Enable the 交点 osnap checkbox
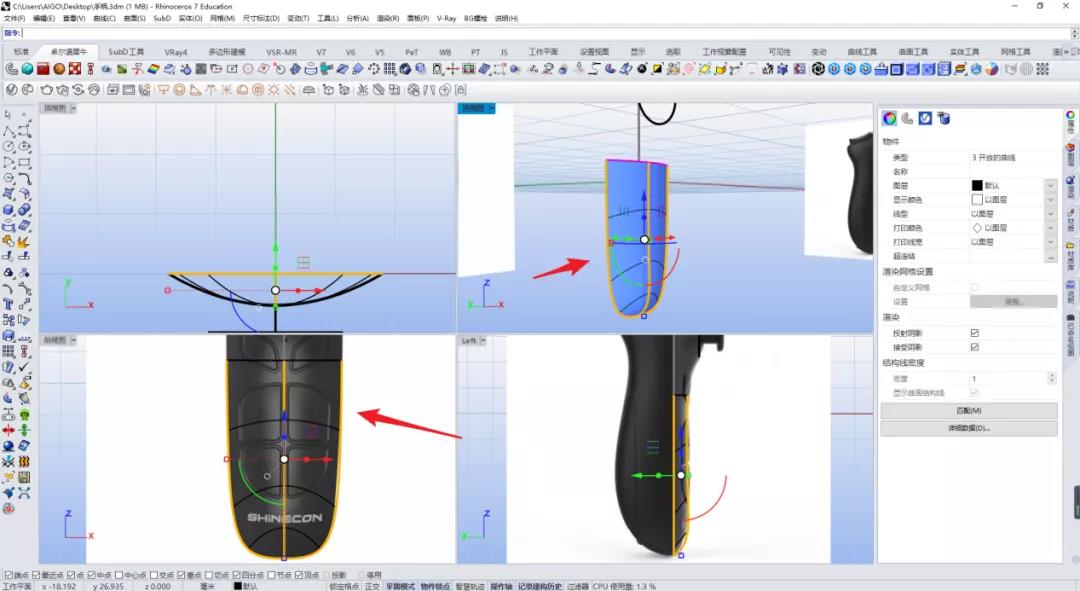The height and width of the screenshot is (591, 1080). pos(154,575)
